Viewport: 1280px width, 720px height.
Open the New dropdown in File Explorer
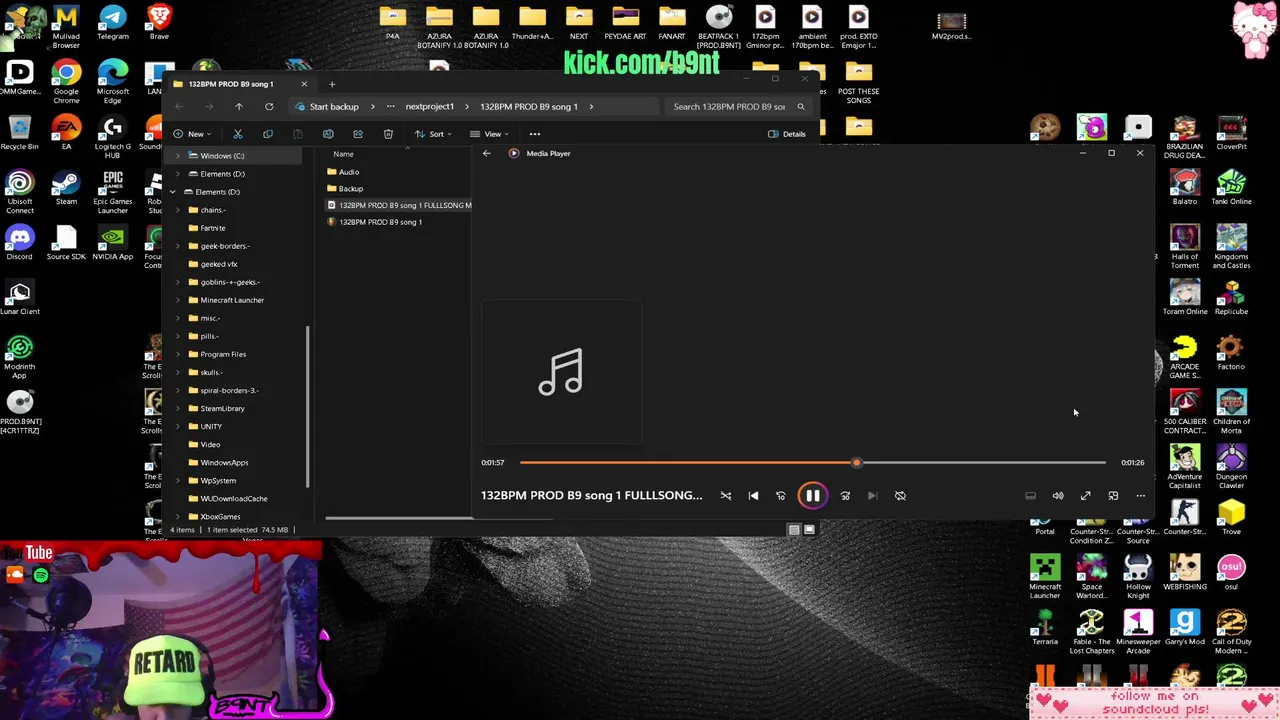point(190,134)
